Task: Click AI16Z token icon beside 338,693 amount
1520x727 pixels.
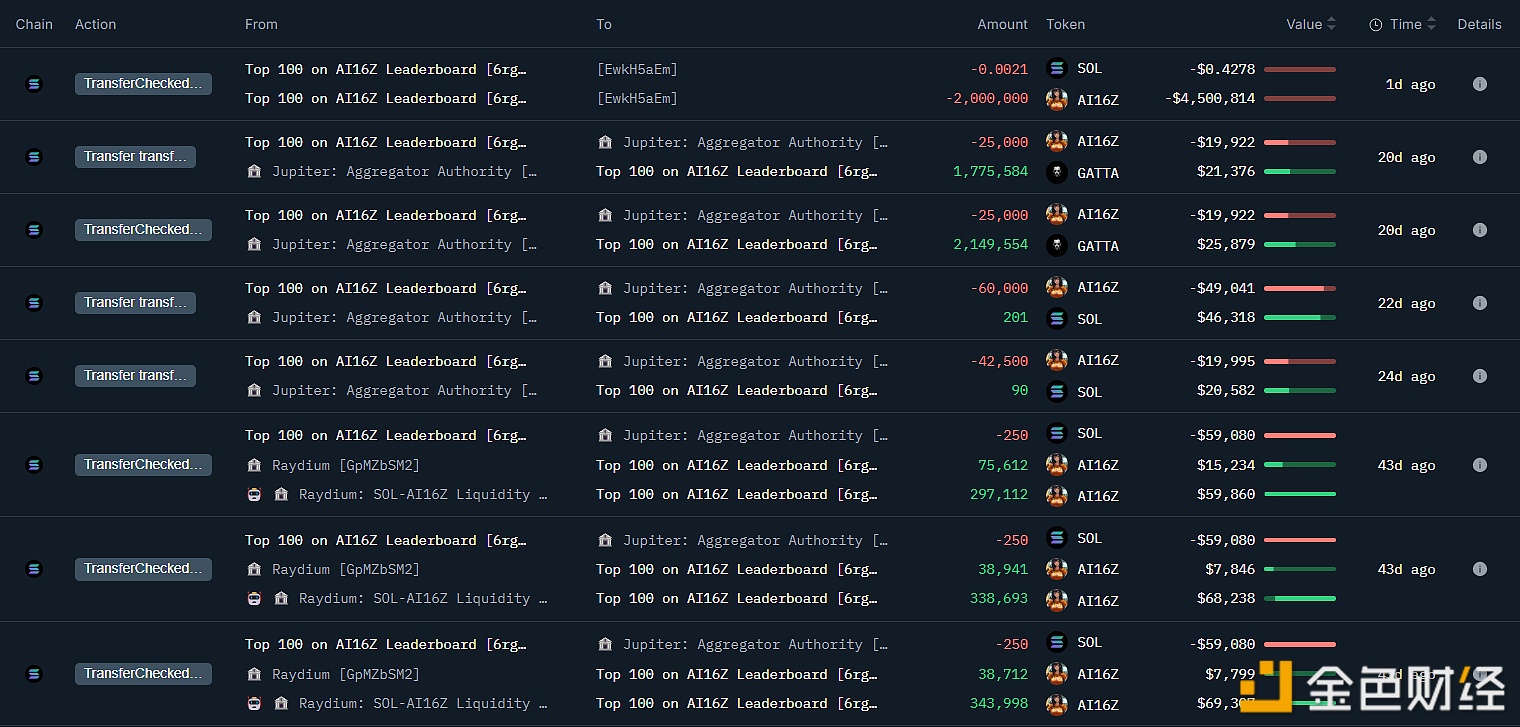Action: 1056,600
